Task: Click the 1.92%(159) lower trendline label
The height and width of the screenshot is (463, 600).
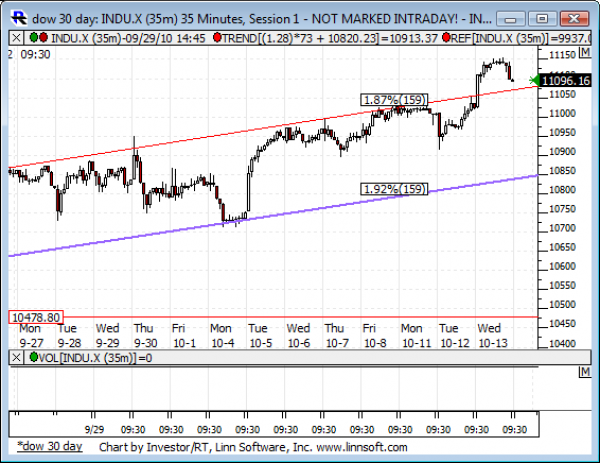Action: click(394, 189)
